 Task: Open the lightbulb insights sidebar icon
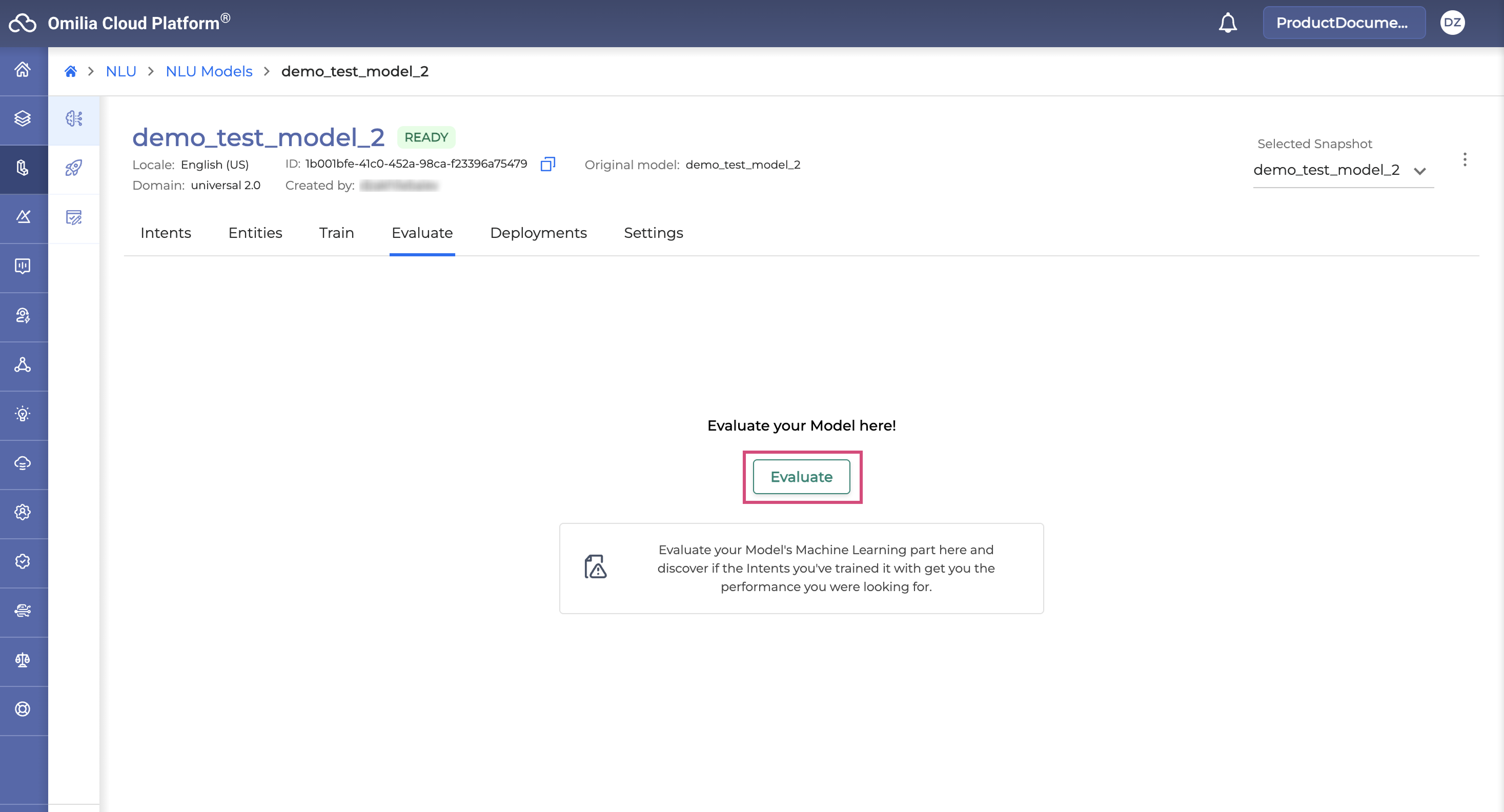23,414
